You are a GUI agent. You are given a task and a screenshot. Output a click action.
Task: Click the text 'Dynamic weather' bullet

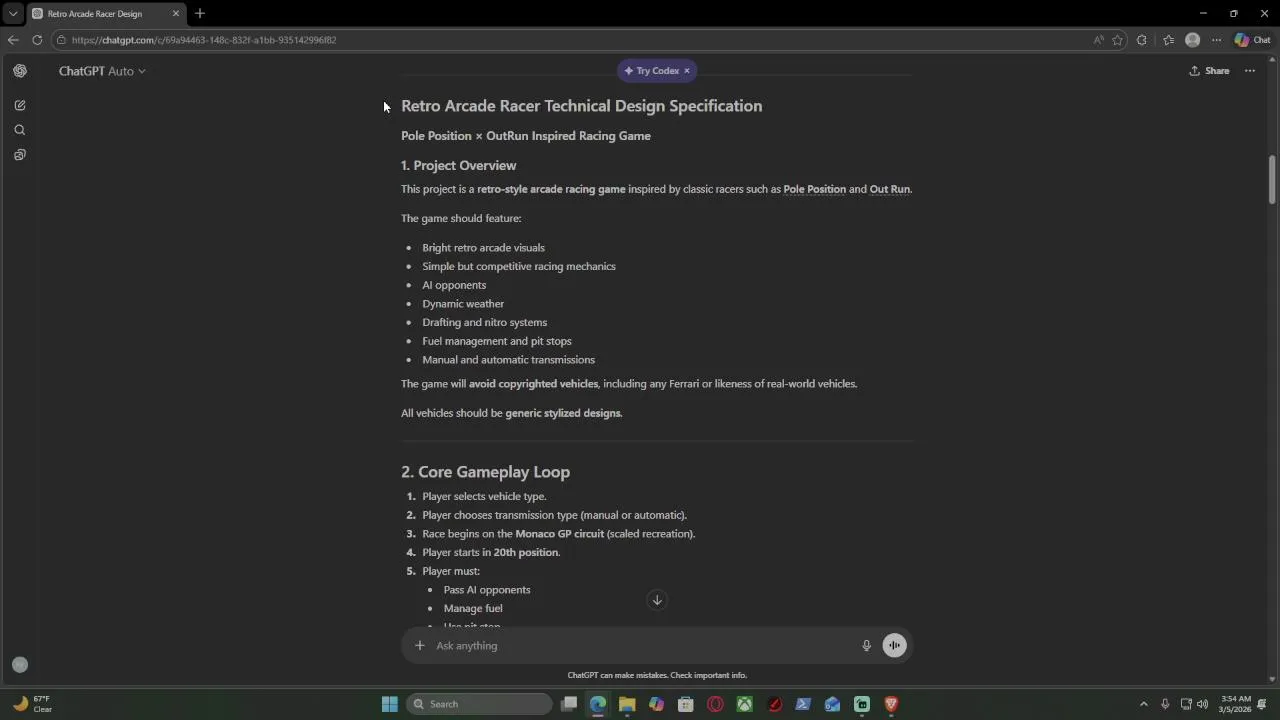(x=463, y=304)
